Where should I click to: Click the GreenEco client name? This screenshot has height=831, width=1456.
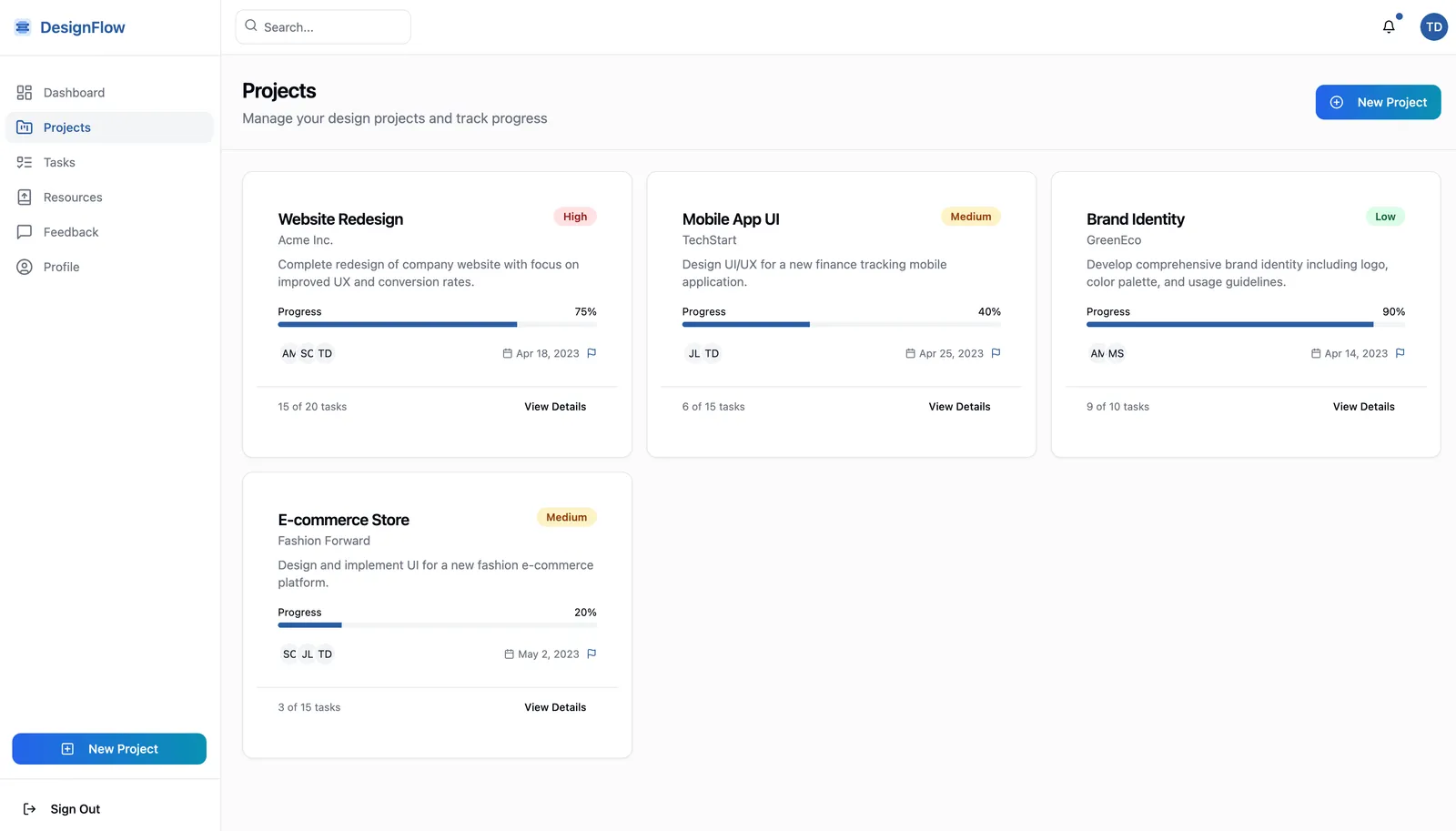(x=1114, y=240)
